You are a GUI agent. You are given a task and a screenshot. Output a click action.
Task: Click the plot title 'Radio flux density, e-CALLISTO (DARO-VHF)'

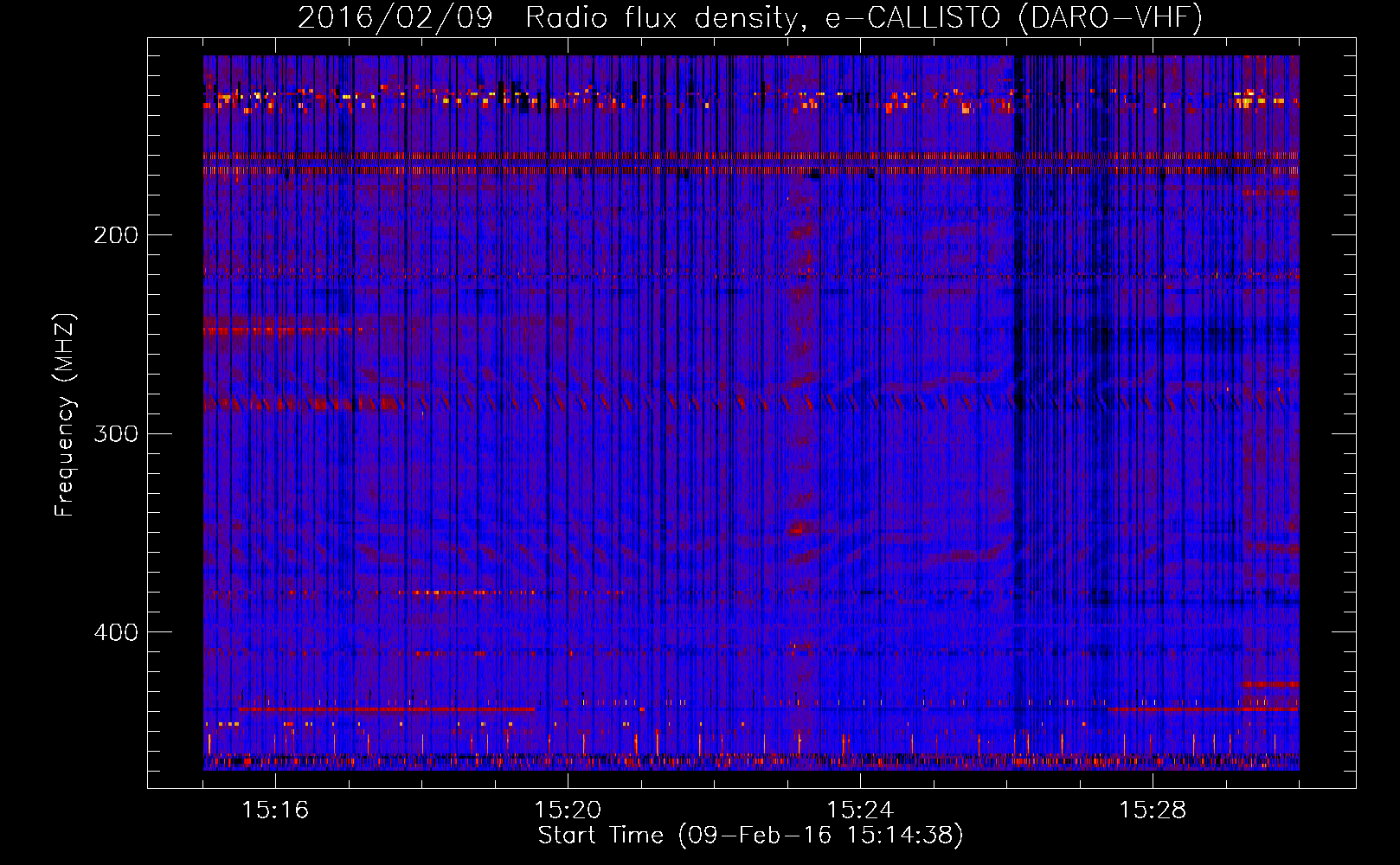pos(864,17)
